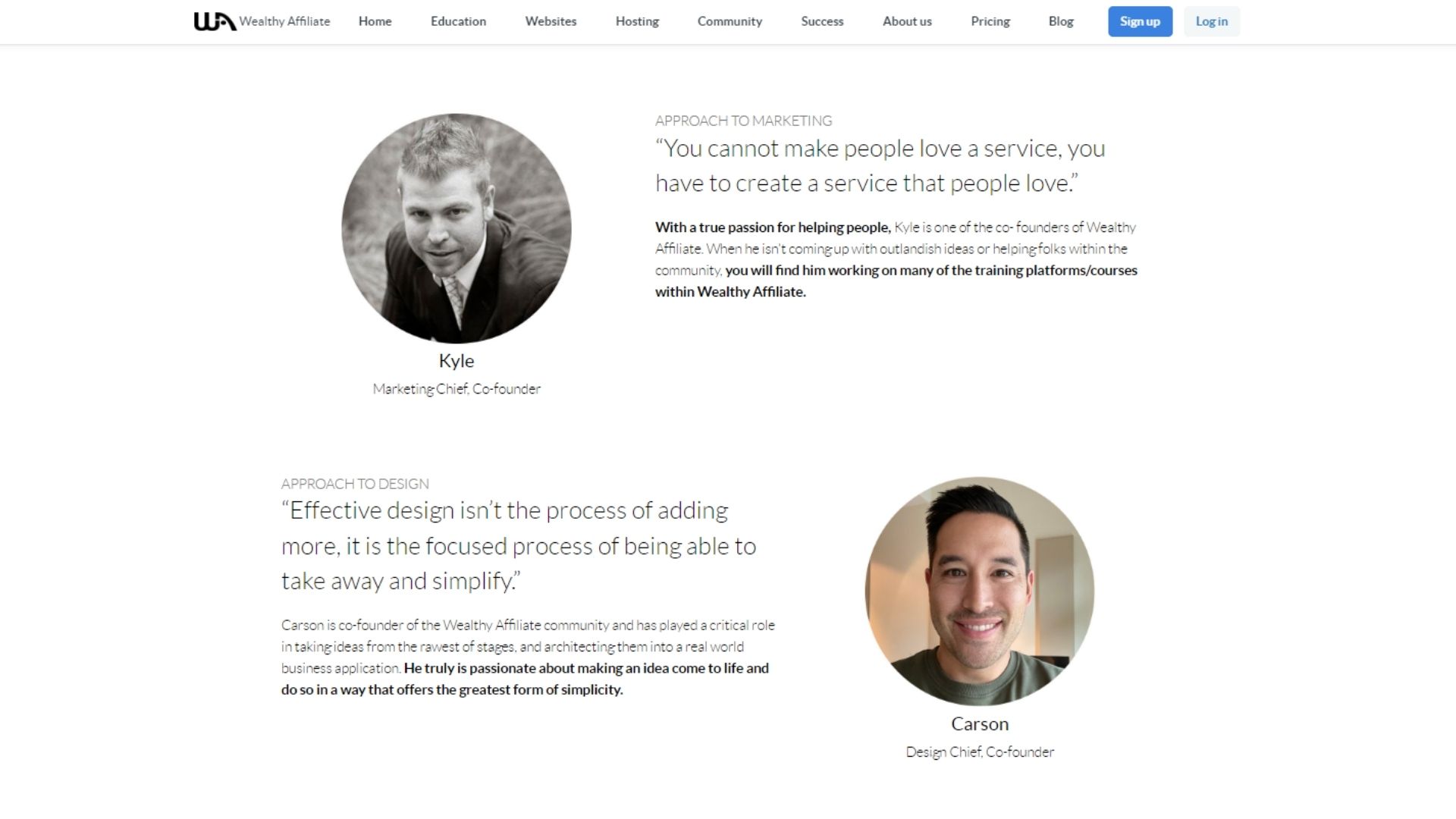This screenshot has height=819, width=1456.
Task: Select the APPROACH TO DESIGN heading
Action: 355,483
